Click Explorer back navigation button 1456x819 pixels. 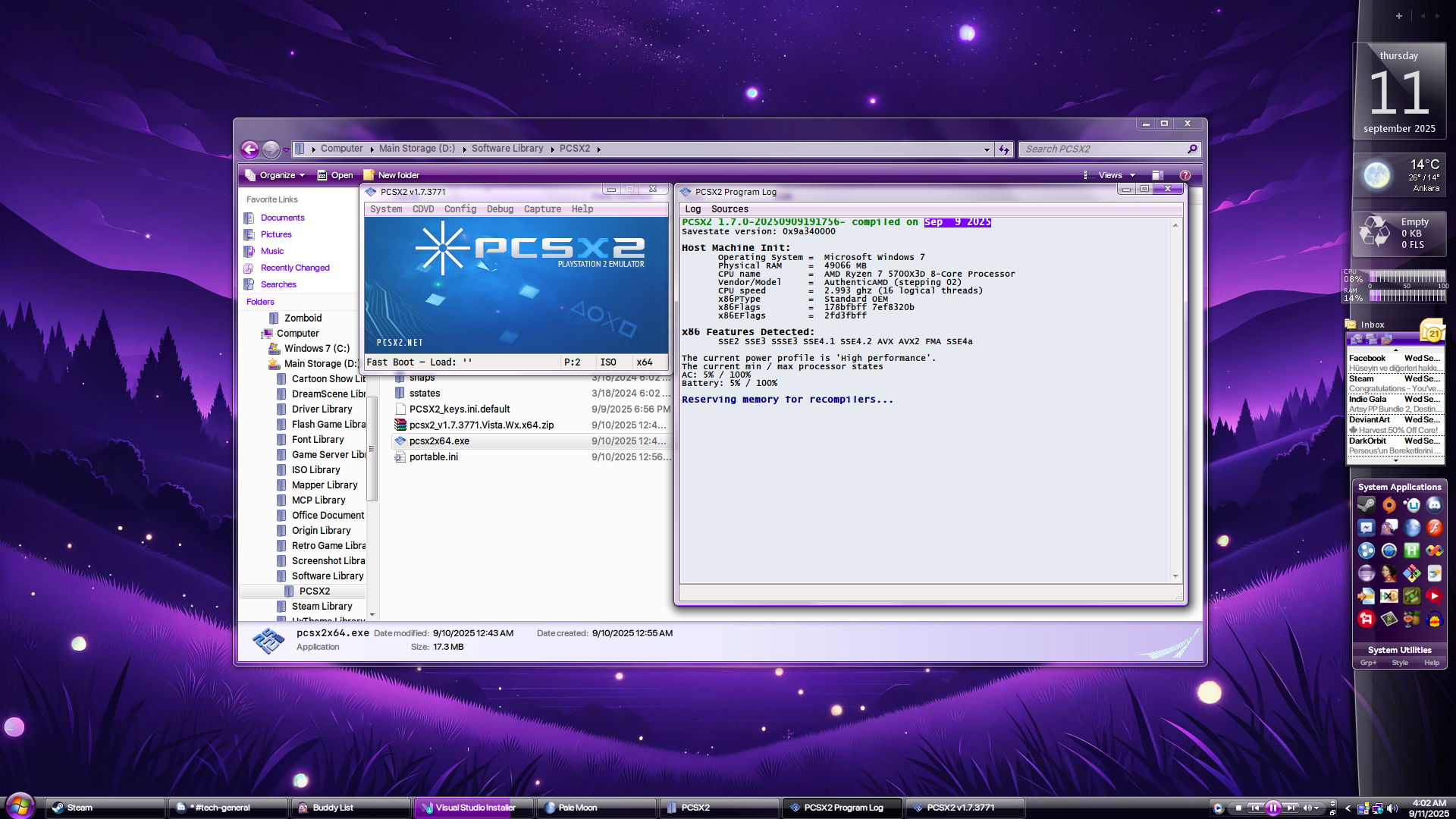point(249,149)
